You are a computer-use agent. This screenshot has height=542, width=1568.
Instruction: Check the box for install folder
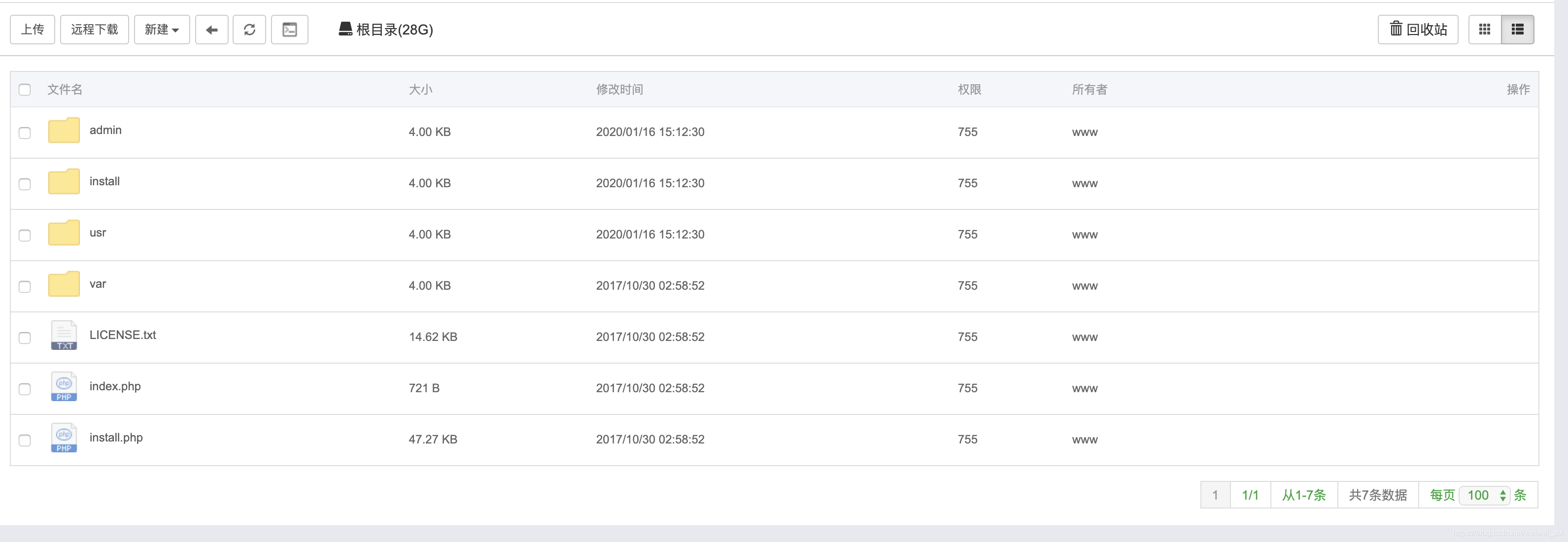[x=24, y=184]
